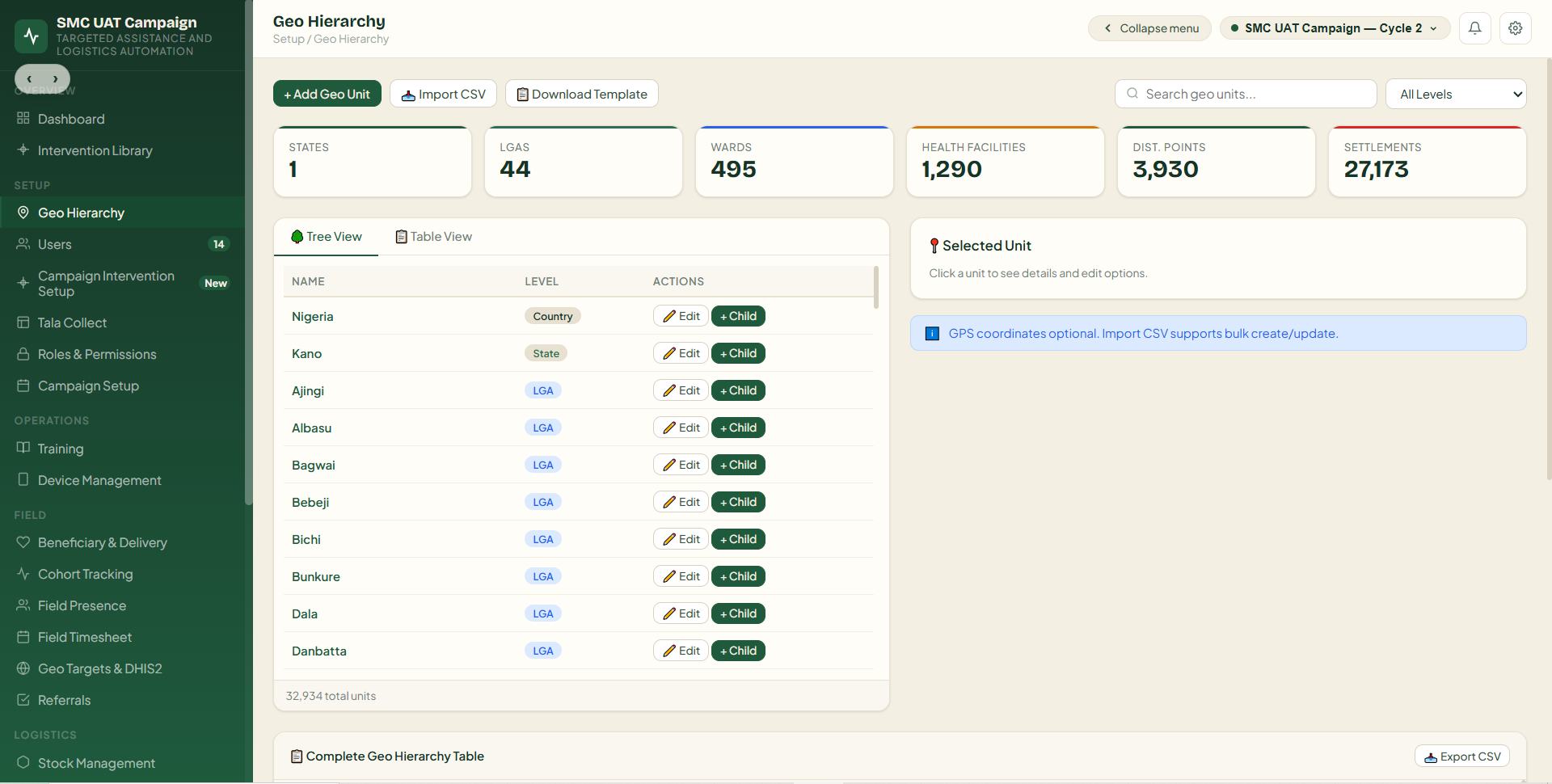Click the Field Timesheet calendar icon
Screen dimensions: 1552x784
click(x=23, y=636)
